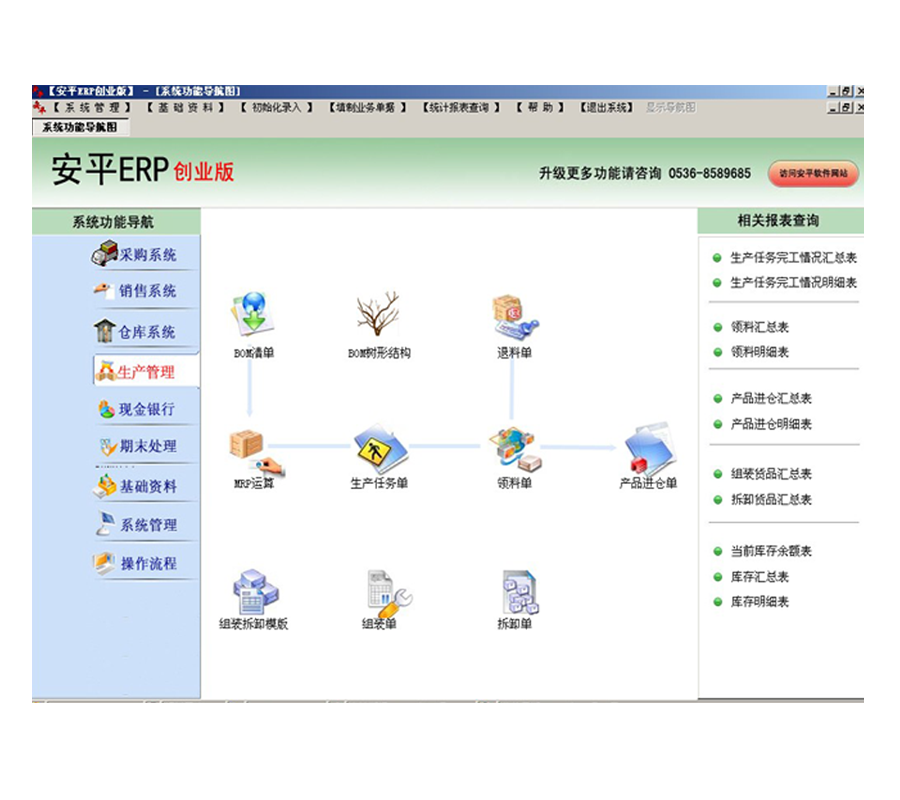The image size is (900, 800).
Task: Open the 统计报表查询 menu
Action: point(461,107)
